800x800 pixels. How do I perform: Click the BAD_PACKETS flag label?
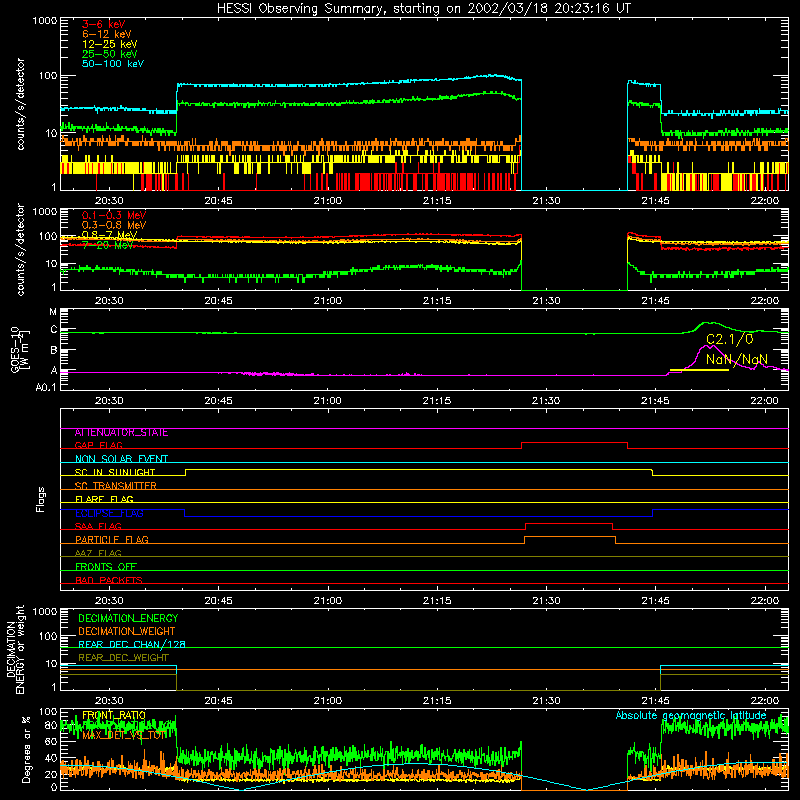point(109,580)
